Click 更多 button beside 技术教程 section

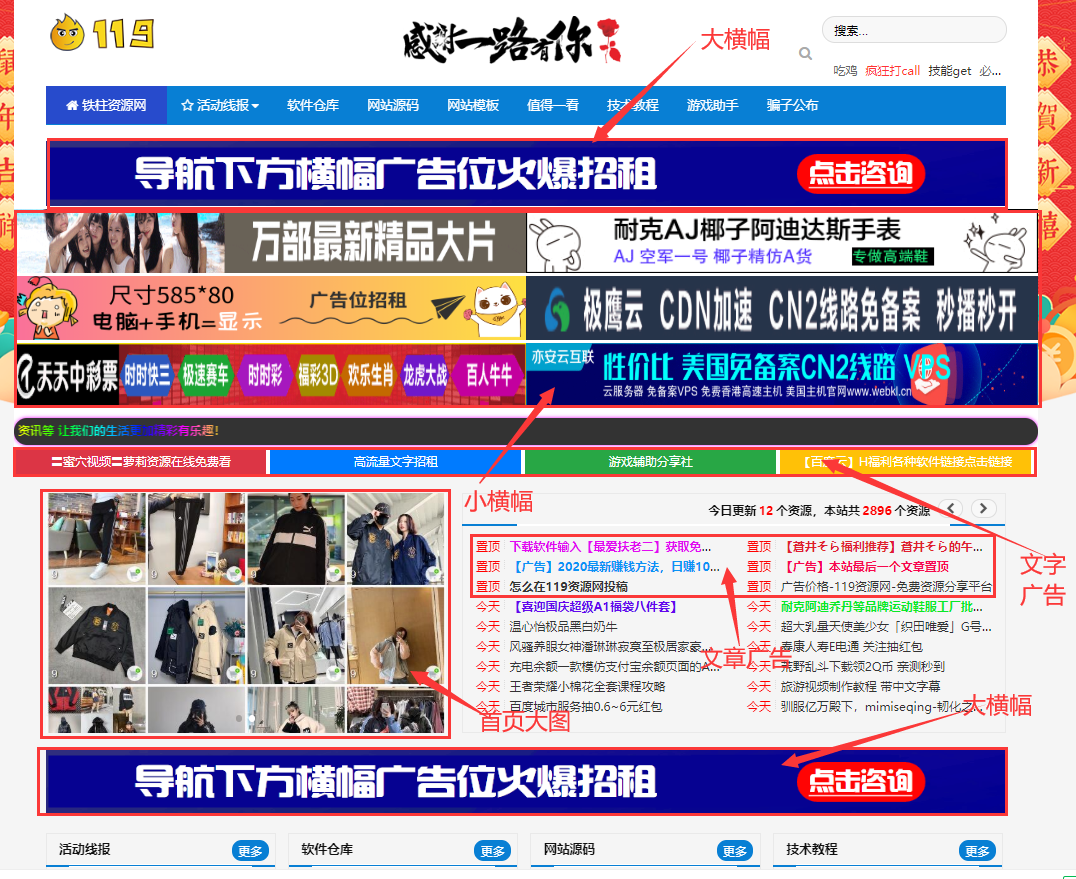pyautogui.click(x=976, y=851)
